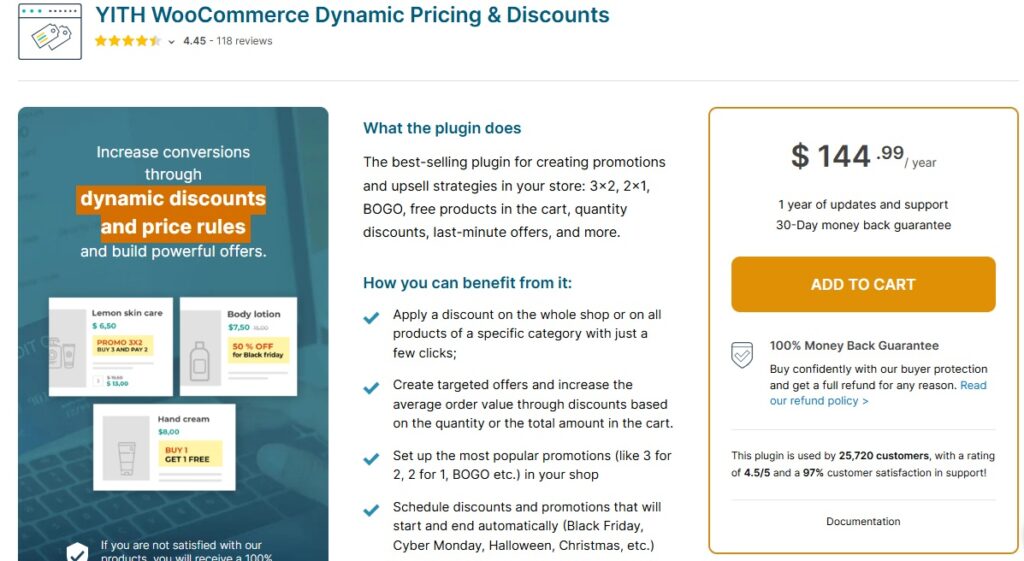Image resolution: width=1024 pixels, height=561 pixels.
Task: Click the YITH WooCommerce Dynamic Pricing title
Action: (x=352, y=15)
